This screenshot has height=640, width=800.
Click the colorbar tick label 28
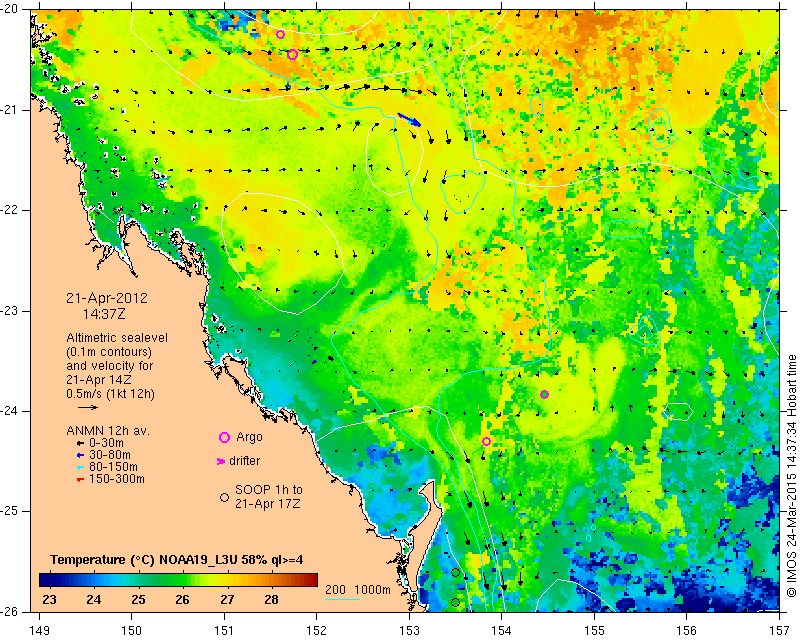pos(271,600)
